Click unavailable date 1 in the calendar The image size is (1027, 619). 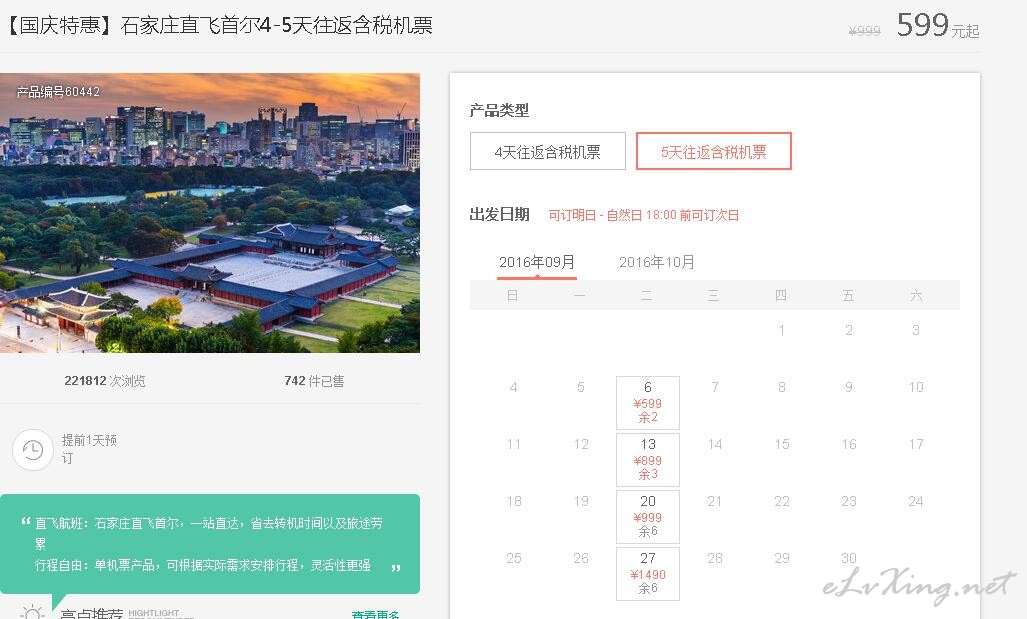coord(781,330)
